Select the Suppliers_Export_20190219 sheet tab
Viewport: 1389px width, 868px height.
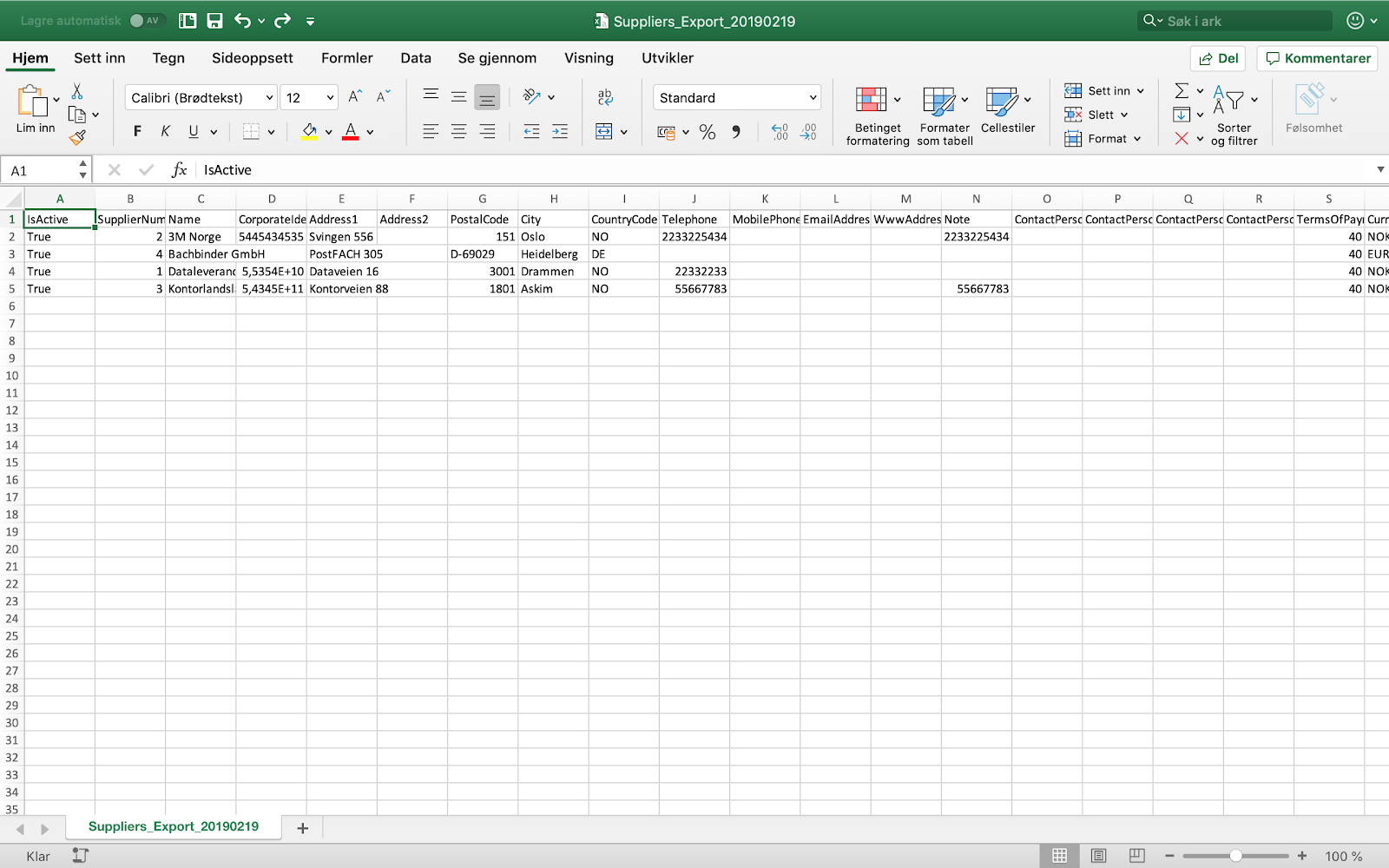pyautogui.click(x=174, y=826)
